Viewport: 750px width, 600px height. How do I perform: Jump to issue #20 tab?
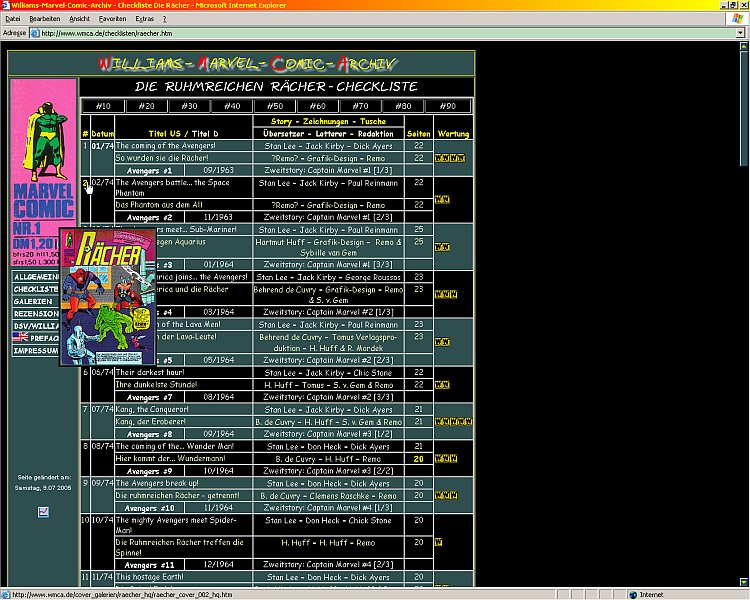point(146,106)
